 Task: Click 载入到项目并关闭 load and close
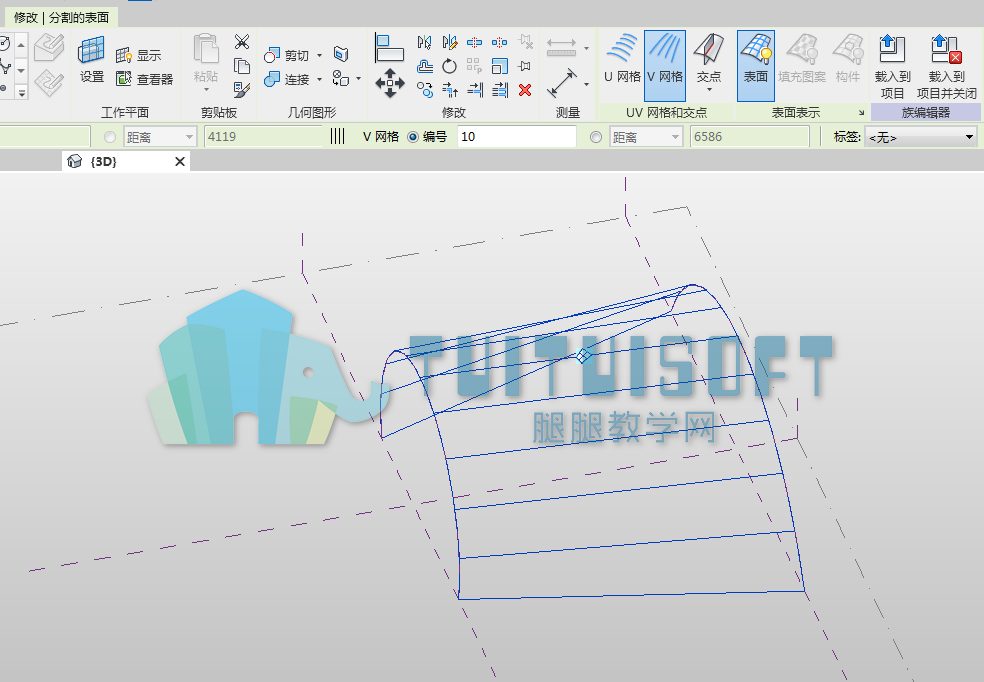click(946, 67)
